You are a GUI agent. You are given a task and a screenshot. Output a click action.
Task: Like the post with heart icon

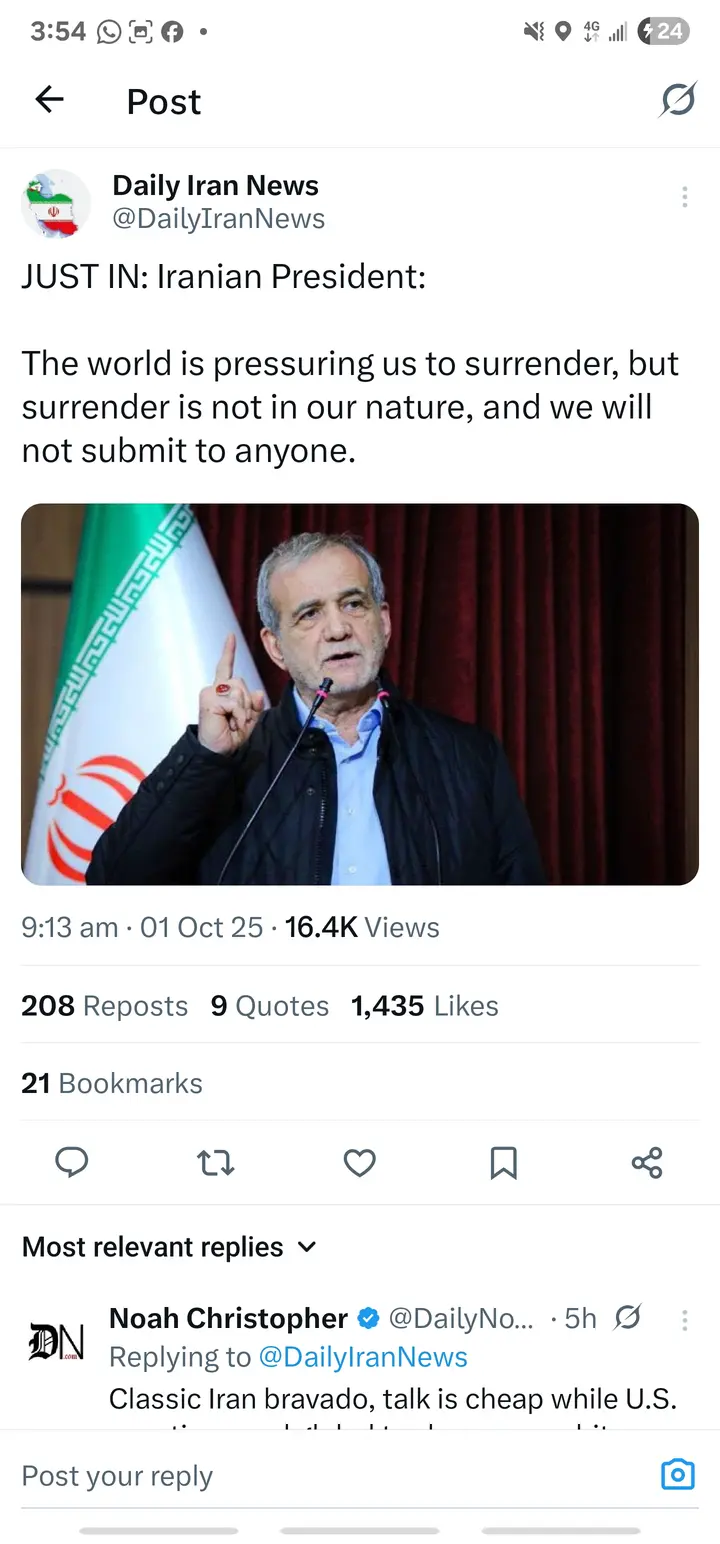pos(360,1162)
